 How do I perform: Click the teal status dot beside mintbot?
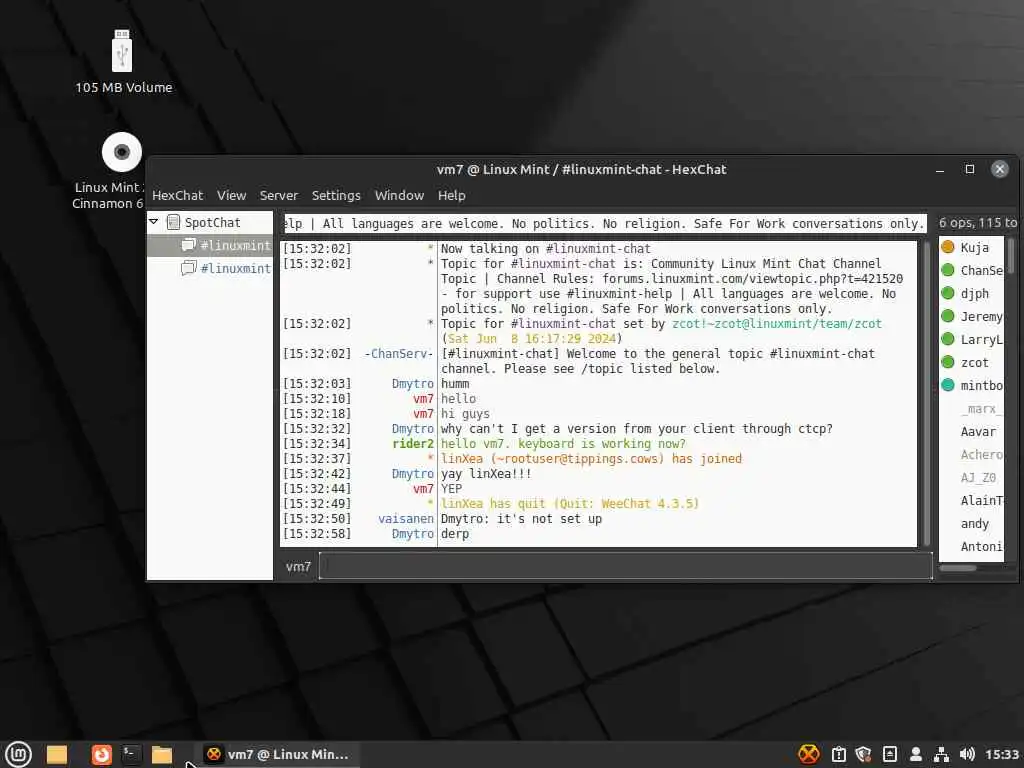(x=948, y=385)
